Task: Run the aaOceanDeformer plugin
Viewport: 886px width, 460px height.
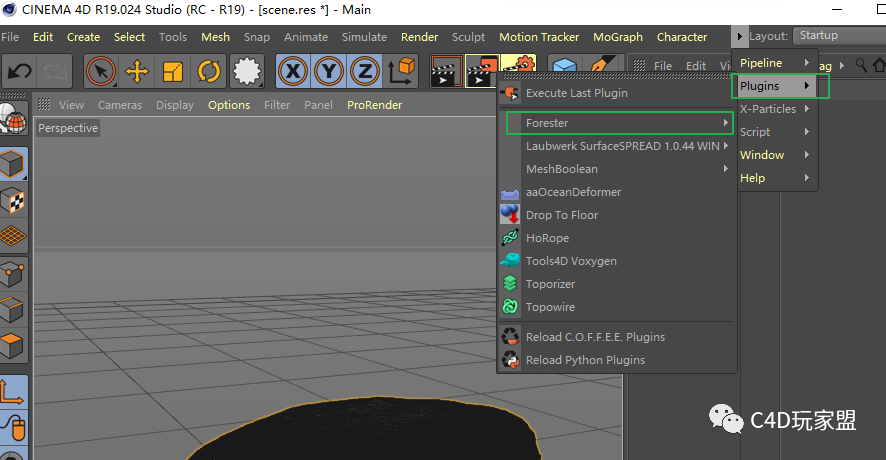Action: tap(617, 192)
